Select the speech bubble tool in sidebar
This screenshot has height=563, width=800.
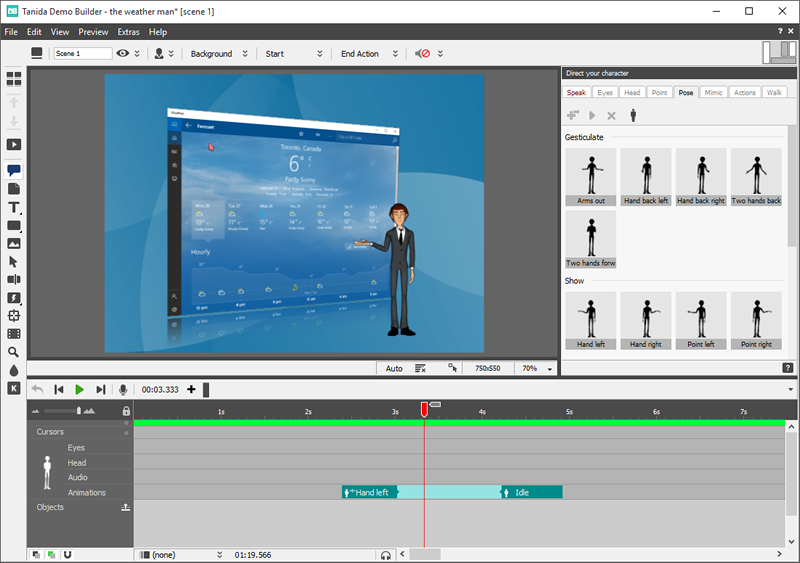(14, 171)
